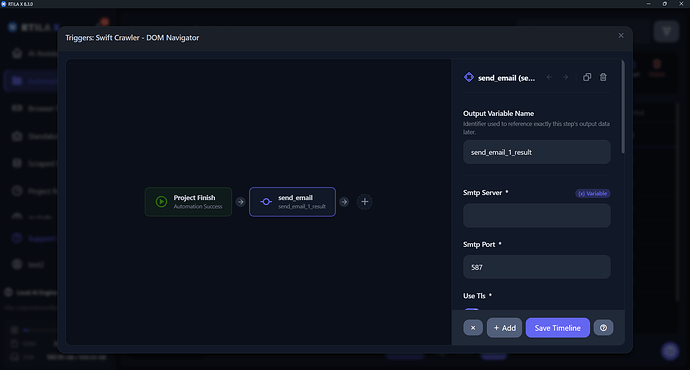The width and height of the screenshot is (690, 370).
Task: Click the green play icon in Project Finish
Action: (161, 202)
